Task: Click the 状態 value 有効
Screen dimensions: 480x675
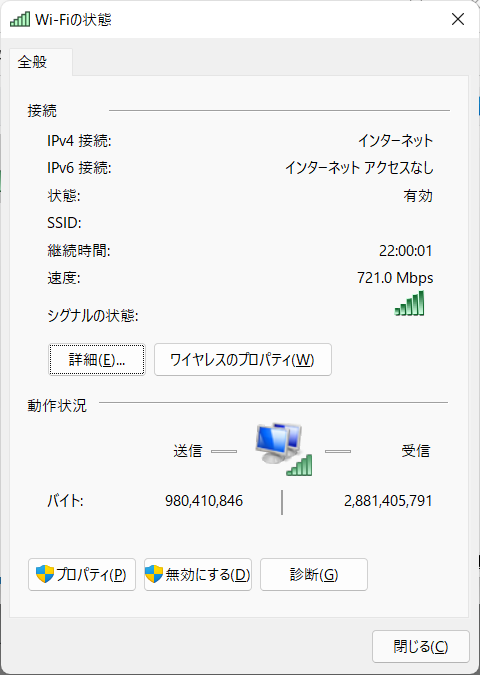Action: coord(418,196)
